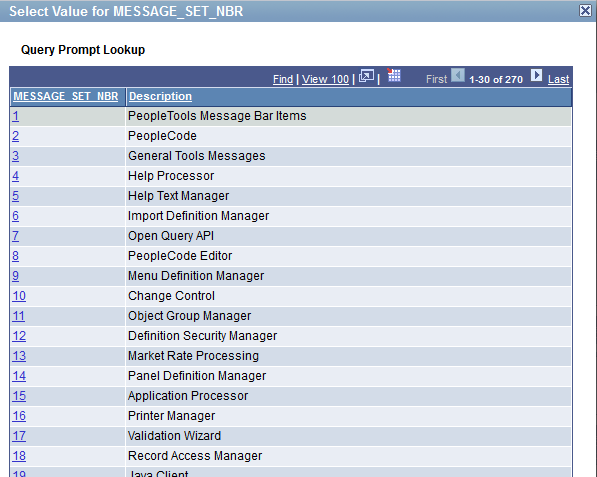Show previous rows arrow
The image size is (597, 477).
458,75
